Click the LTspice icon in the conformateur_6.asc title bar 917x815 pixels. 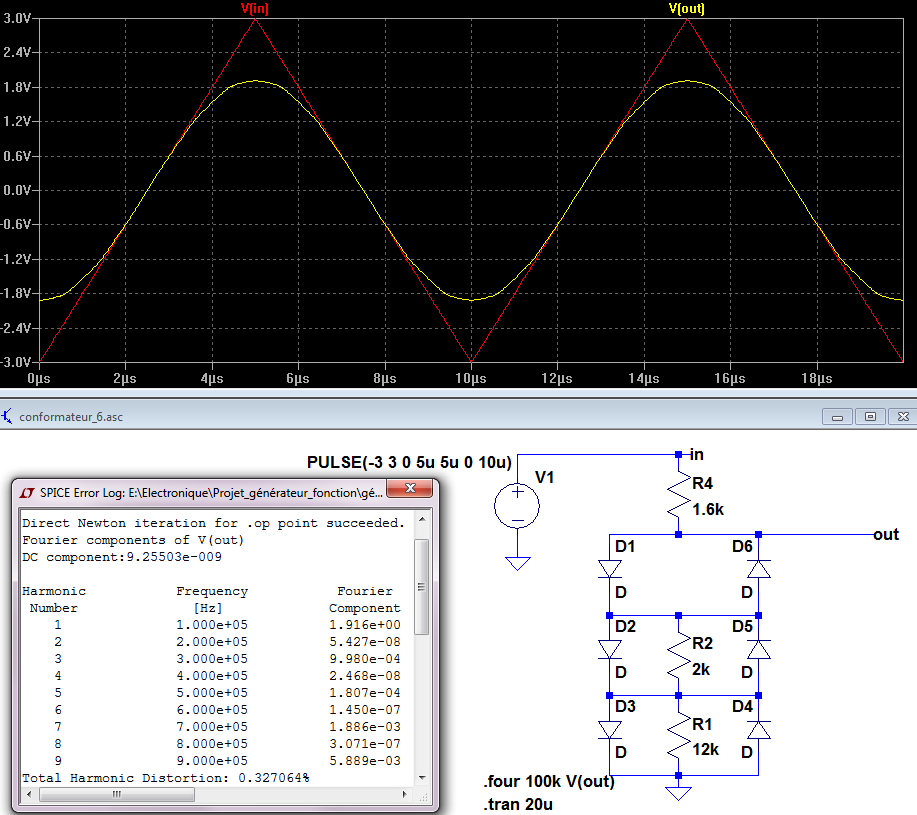coord(7,417)
